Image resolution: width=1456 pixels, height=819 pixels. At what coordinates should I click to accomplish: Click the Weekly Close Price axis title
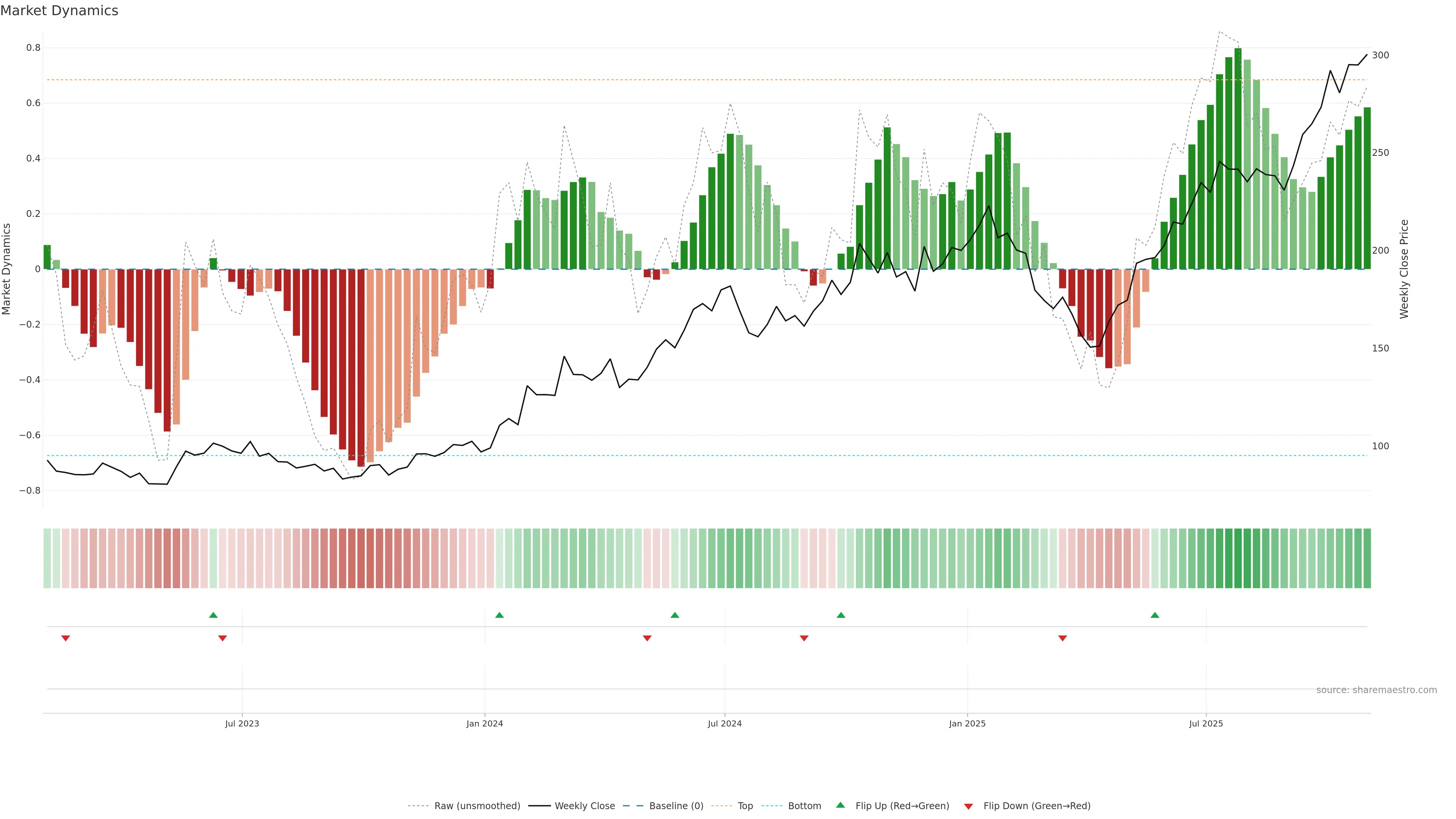tap(1404, 269)
